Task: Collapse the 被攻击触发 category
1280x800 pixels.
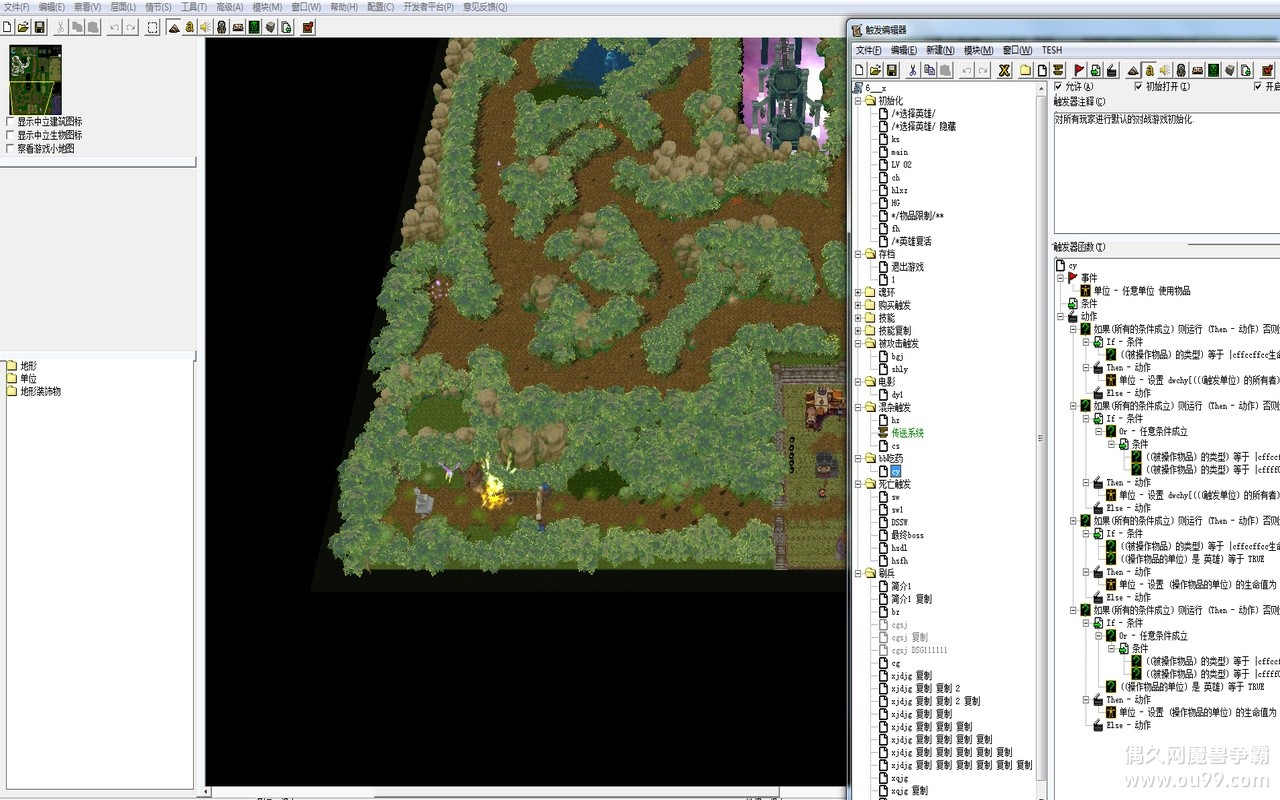Action: pyautogui.click(x=858, y=344)
